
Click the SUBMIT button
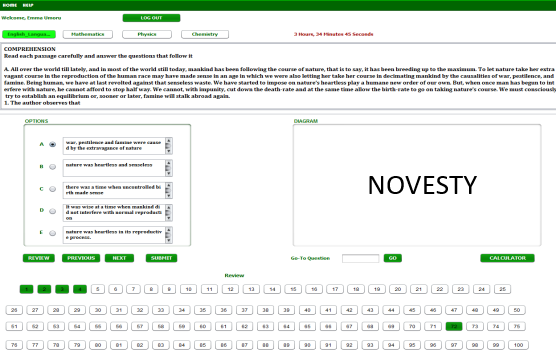pyautogui.click(x=161, y=258)
